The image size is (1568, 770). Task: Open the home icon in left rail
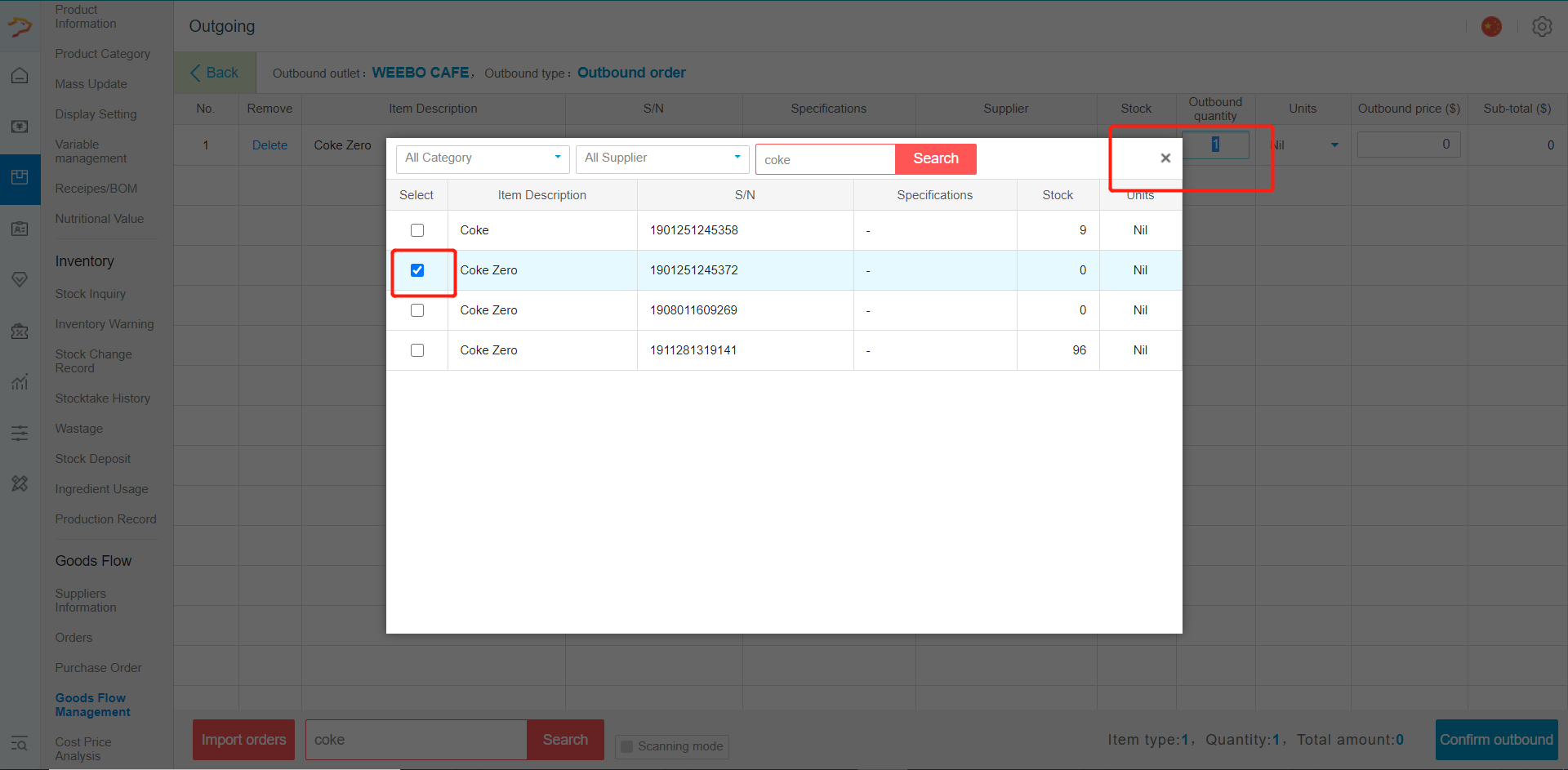pyautogui.click(x=20, y=76)
